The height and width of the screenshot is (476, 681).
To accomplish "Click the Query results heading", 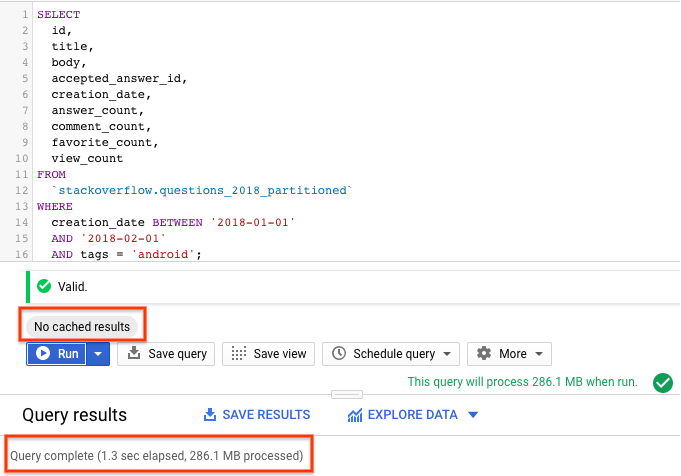I will click(75, 415).
